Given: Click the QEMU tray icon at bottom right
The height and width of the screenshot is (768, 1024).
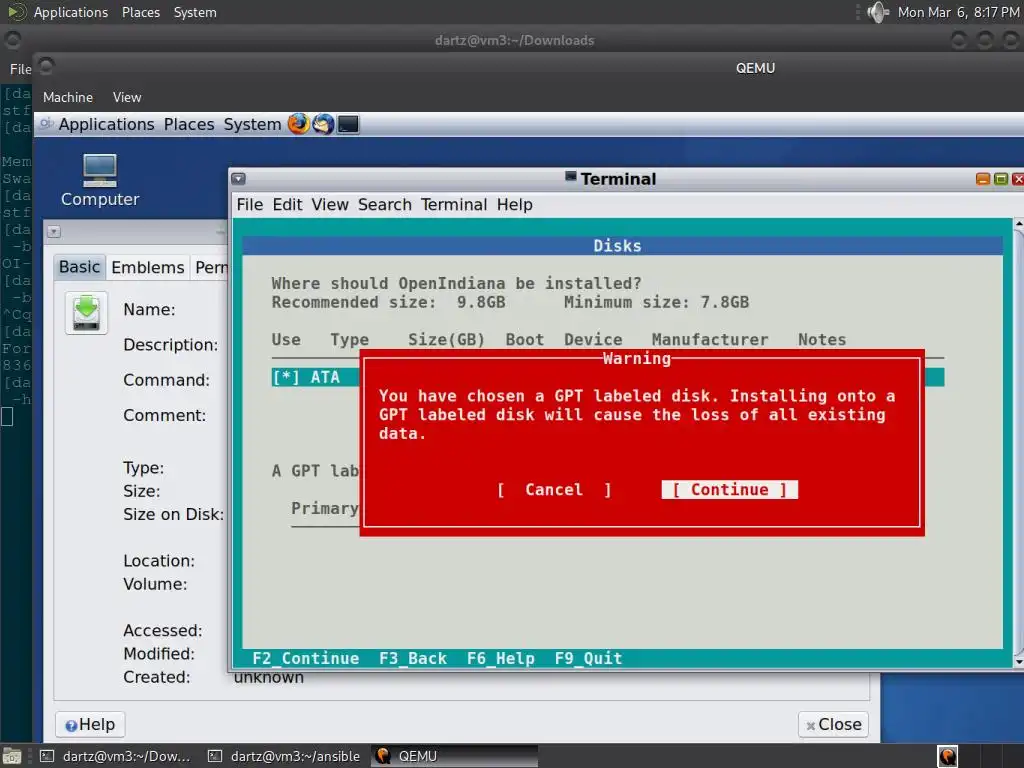Looking at the screenshot, I should point(948,756).
